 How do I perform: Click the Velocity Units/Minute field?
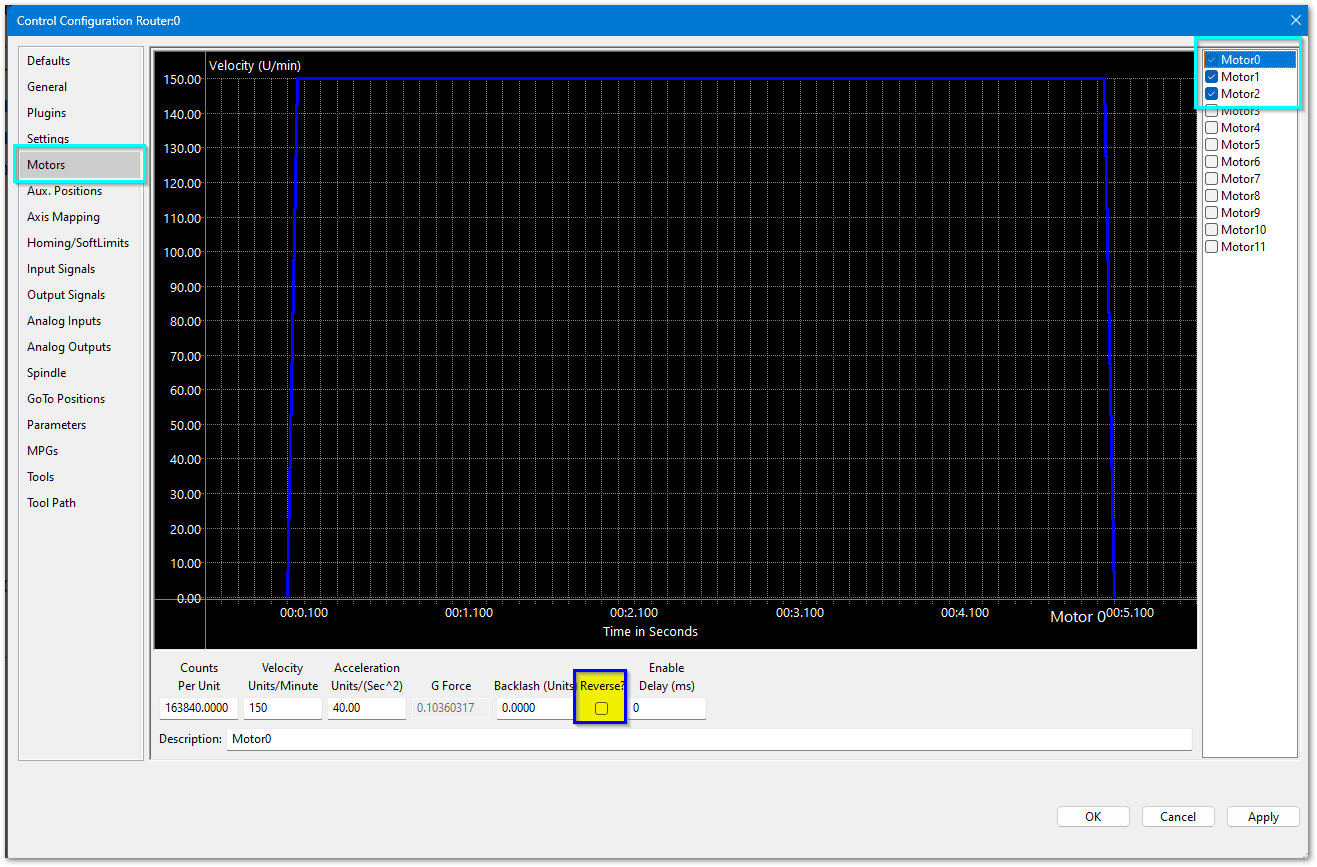click(x=282, y=708)
